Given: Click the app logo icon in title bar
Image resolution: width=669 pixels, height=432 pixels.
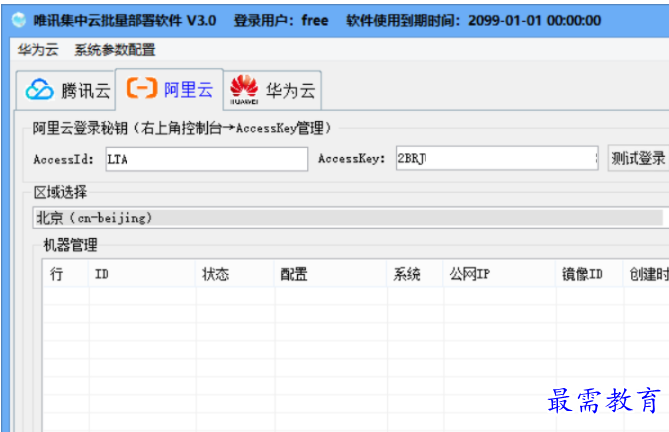Looking at the screenshot, I should click(x=18, y=20).
